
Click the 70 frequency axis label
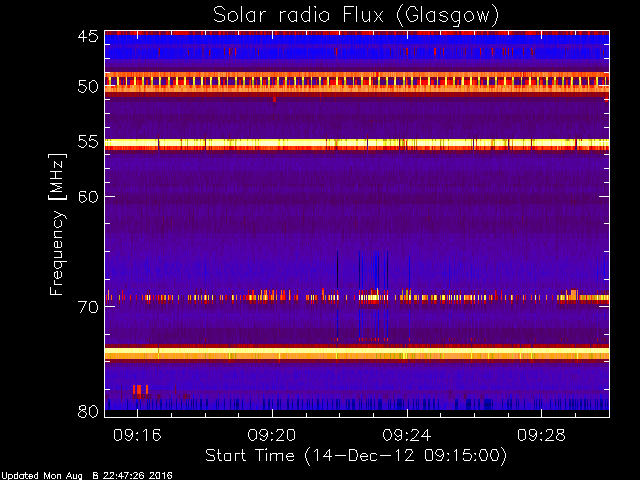pos(88,307)
